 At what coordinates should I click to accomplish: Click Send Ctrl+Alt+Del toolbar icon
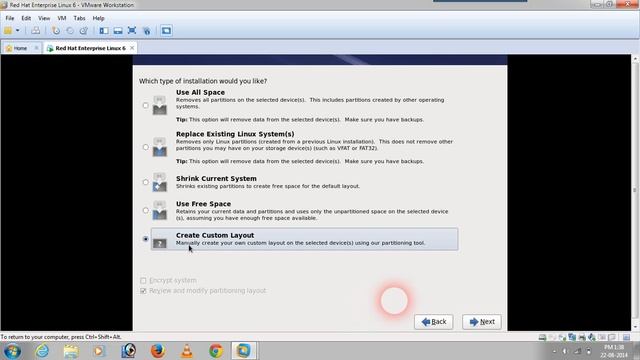(36, 31)
